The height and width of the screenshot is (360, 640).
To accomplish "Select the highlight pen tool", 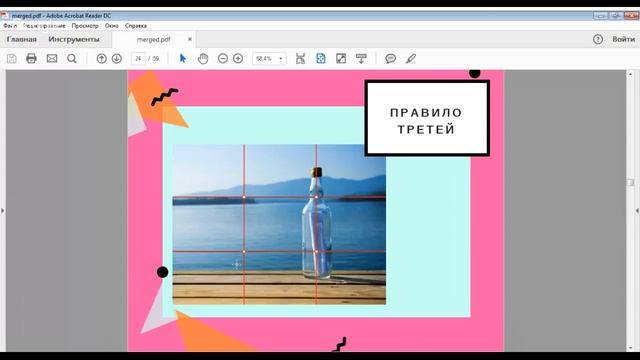I will point(411,59).
